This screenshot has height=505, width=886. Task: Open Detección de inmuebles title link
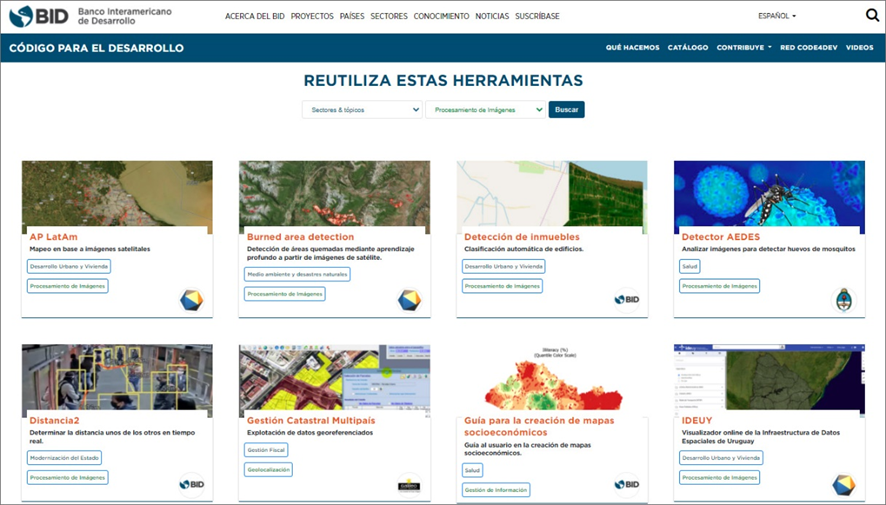pyautogui.click(x=522, y=237)
